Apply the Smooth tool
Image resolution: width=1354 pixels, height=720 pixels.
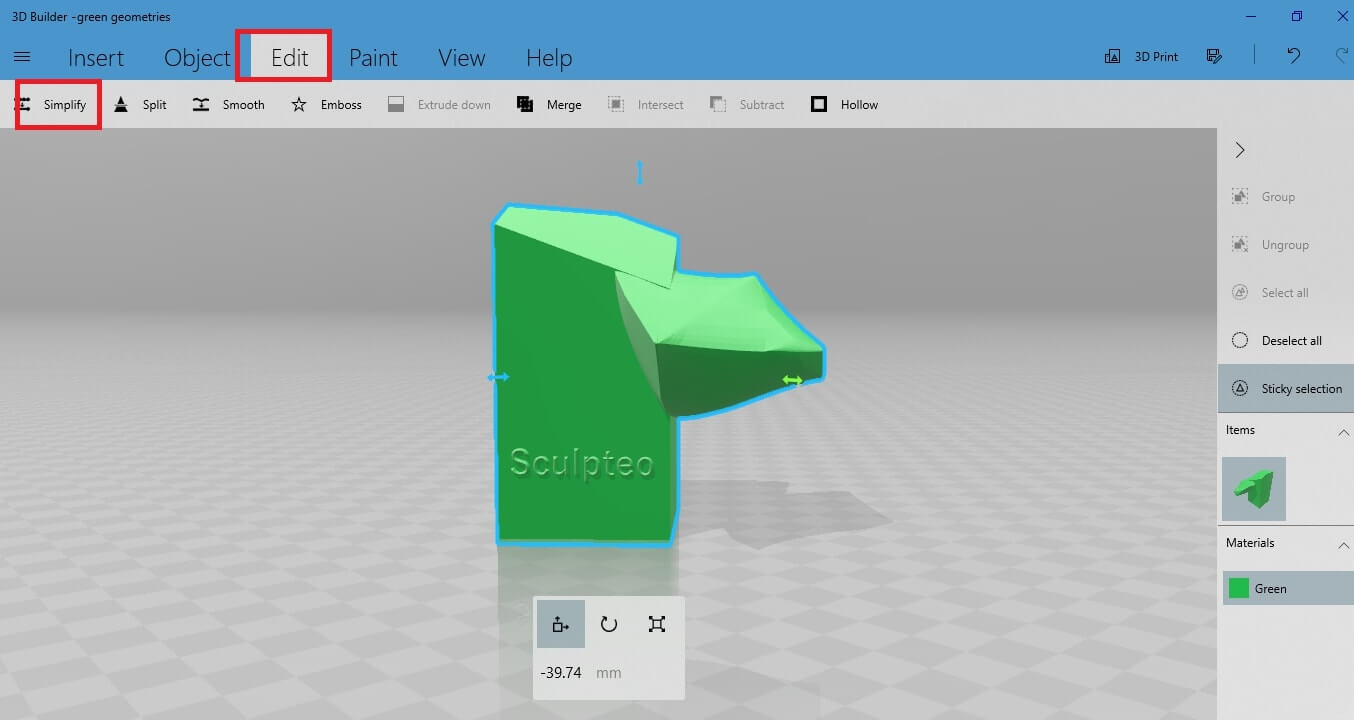click(229, 105)
